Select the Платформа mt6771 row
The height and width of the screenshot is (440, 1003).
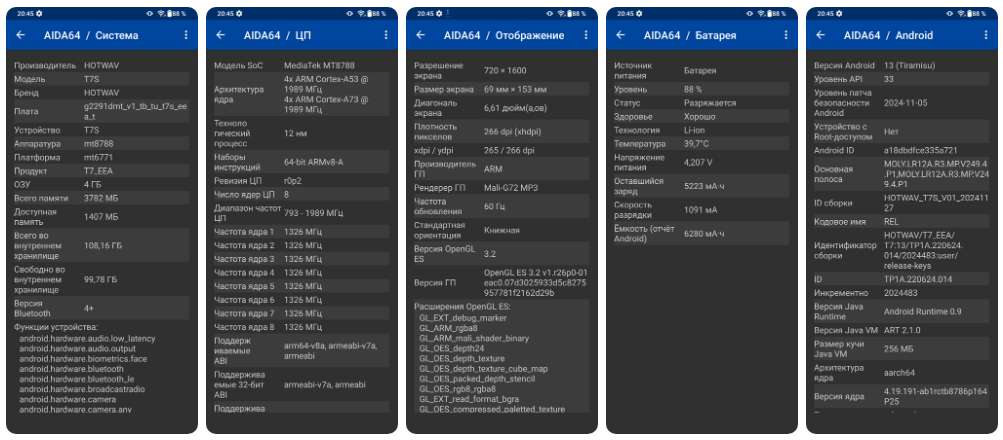(101, 157)
